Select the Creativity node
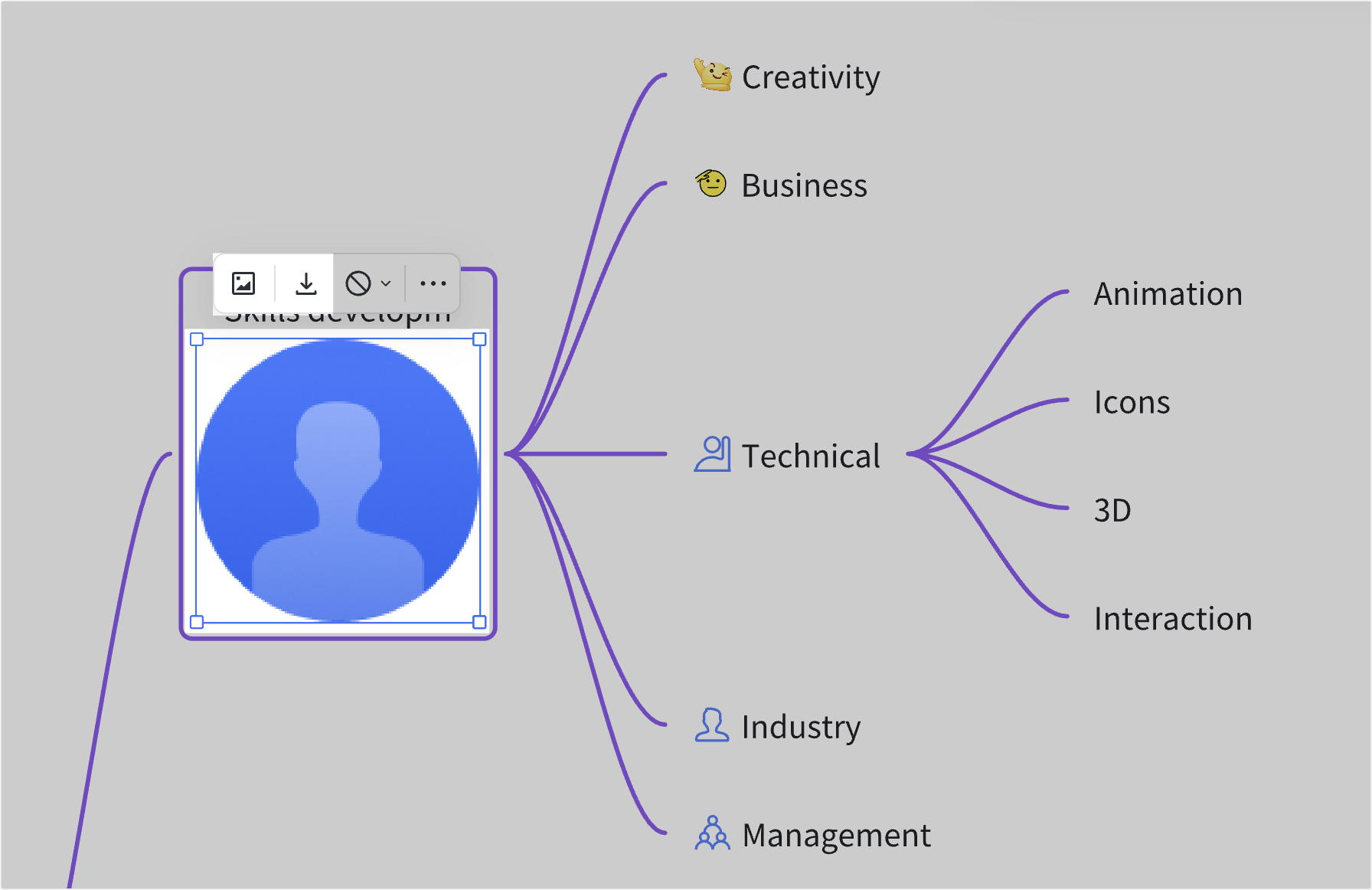 click(x=811, y=77)
